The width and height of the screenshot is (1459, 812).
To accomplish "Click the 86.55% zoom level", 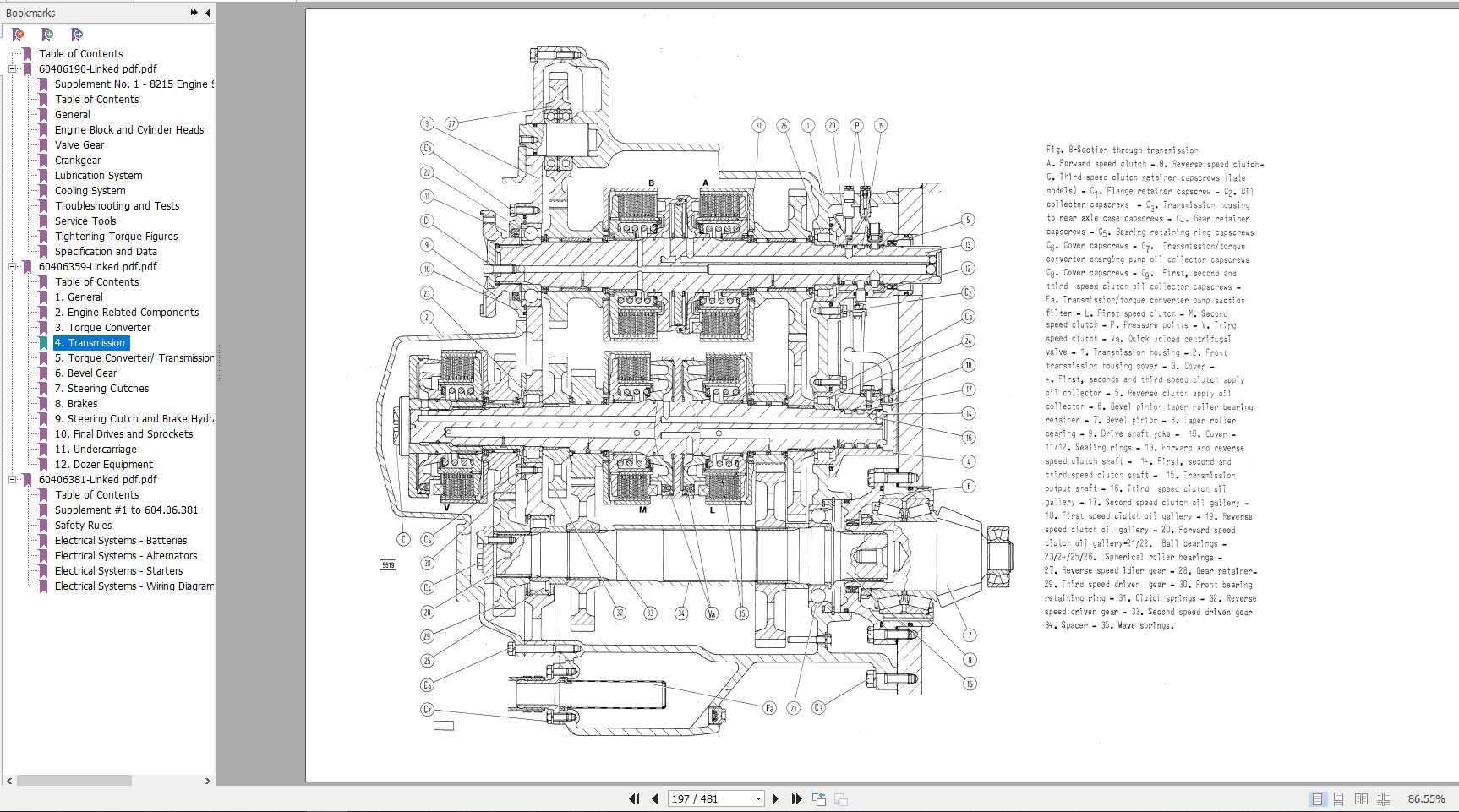I will (1426, 798).
